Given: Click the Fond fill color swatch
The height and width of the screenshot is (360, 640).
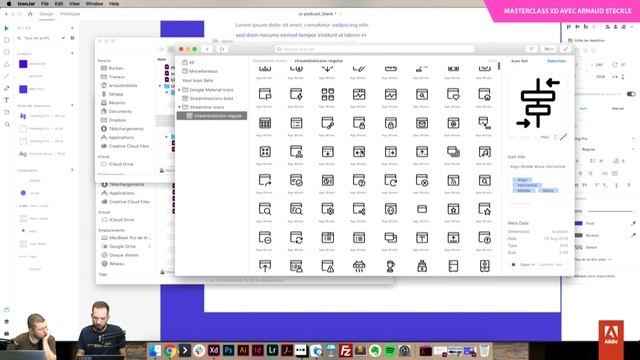Looking at the screenshot, I should (x=578, y=223).
